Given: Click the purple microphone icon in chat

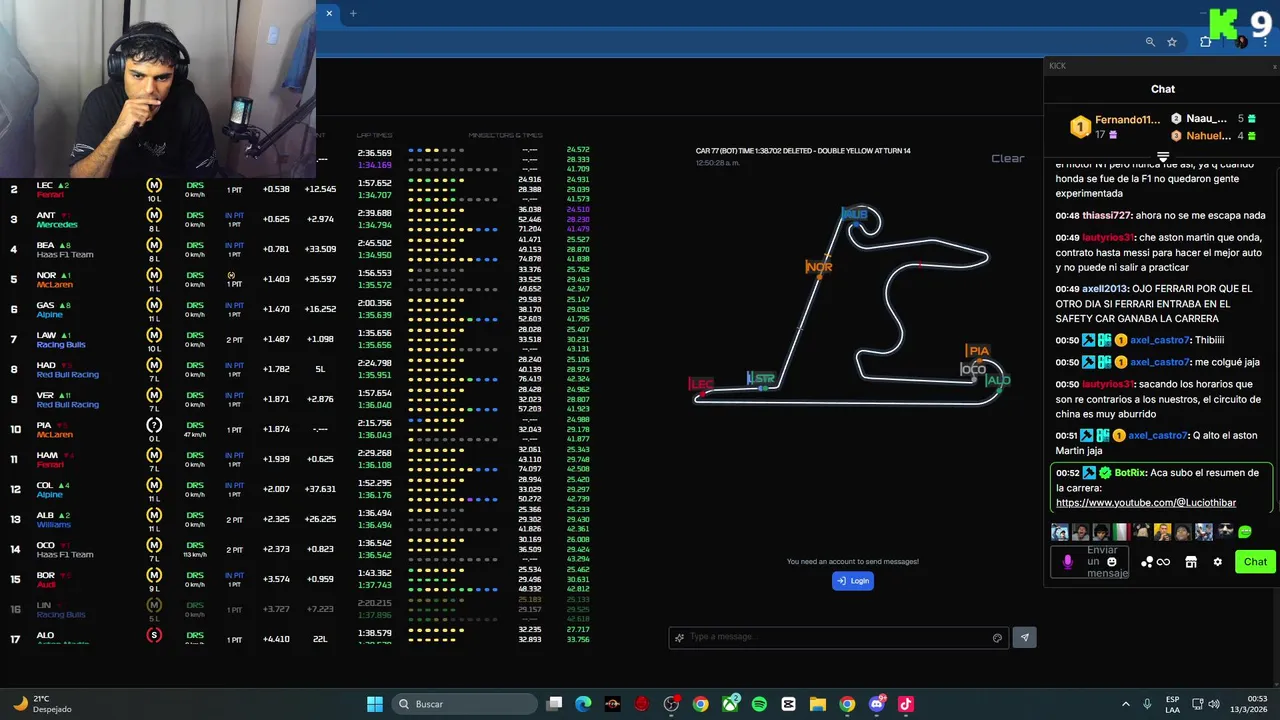Looking at the screenshot, I should (1067, 562).
